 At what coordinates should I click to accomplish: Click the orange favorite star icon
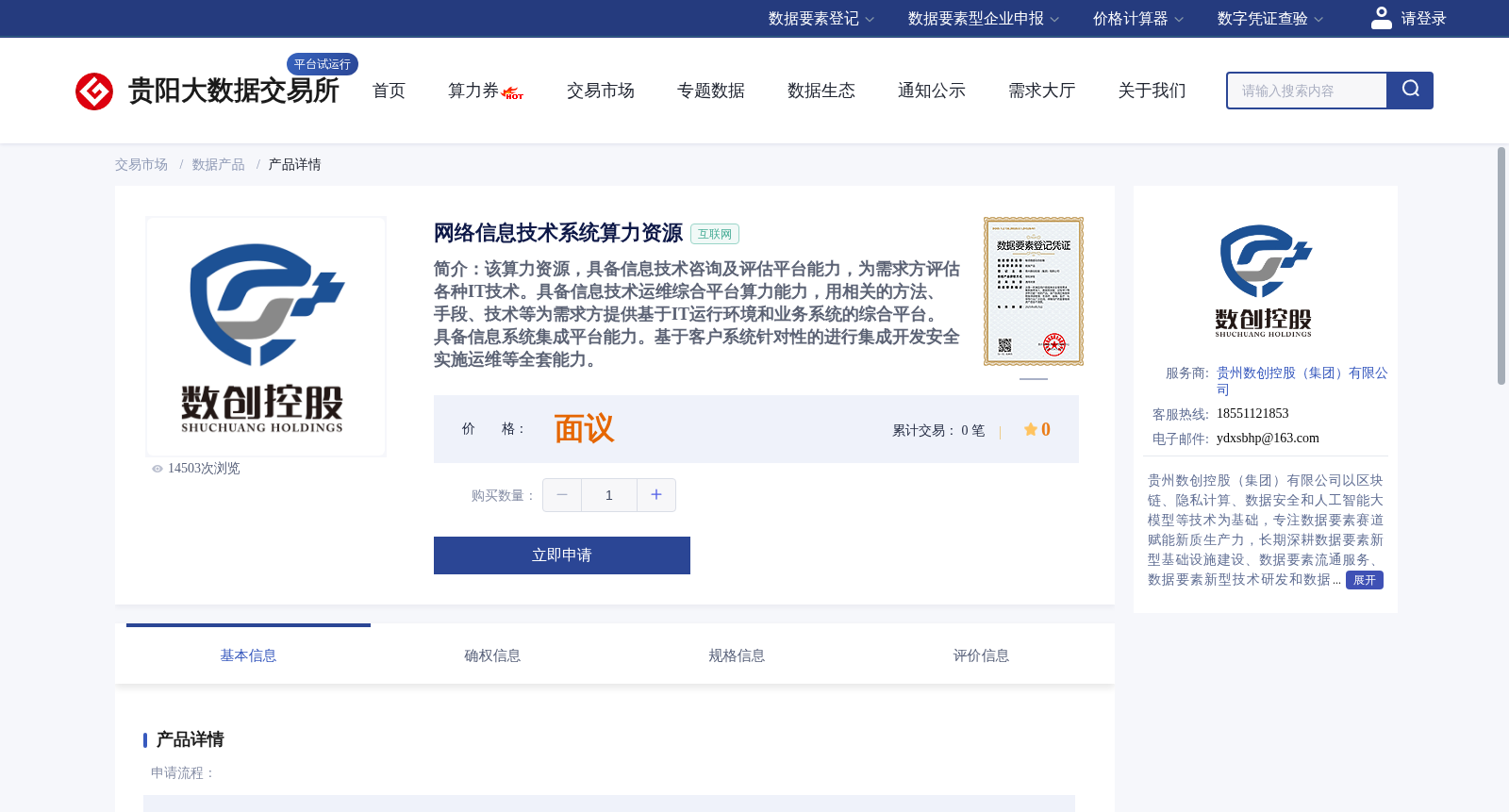tap(1031, 429)
